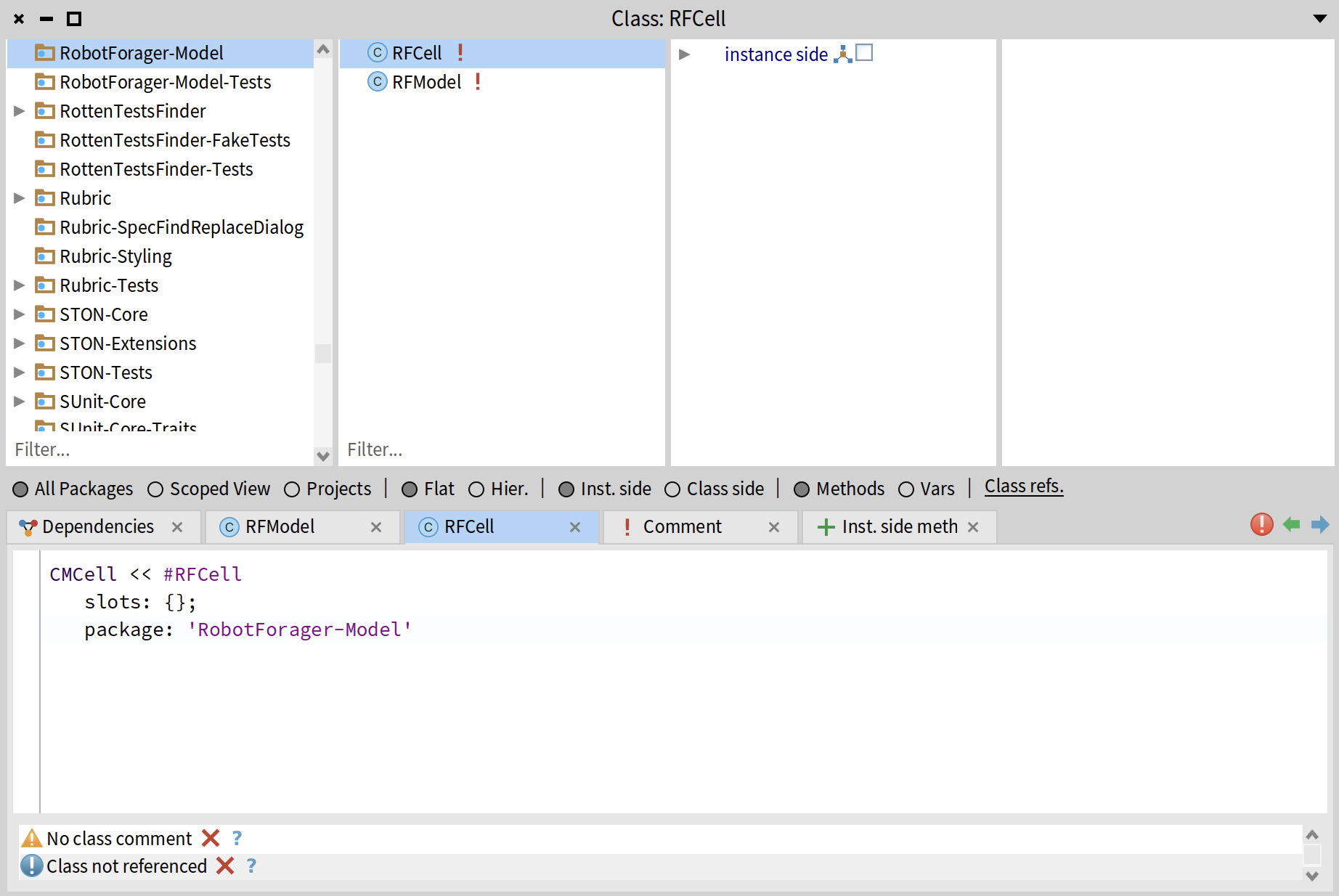Expand the STON-Core package tree
The height and width of the screenshot is (896, 1339).
(x=20, y=314)
